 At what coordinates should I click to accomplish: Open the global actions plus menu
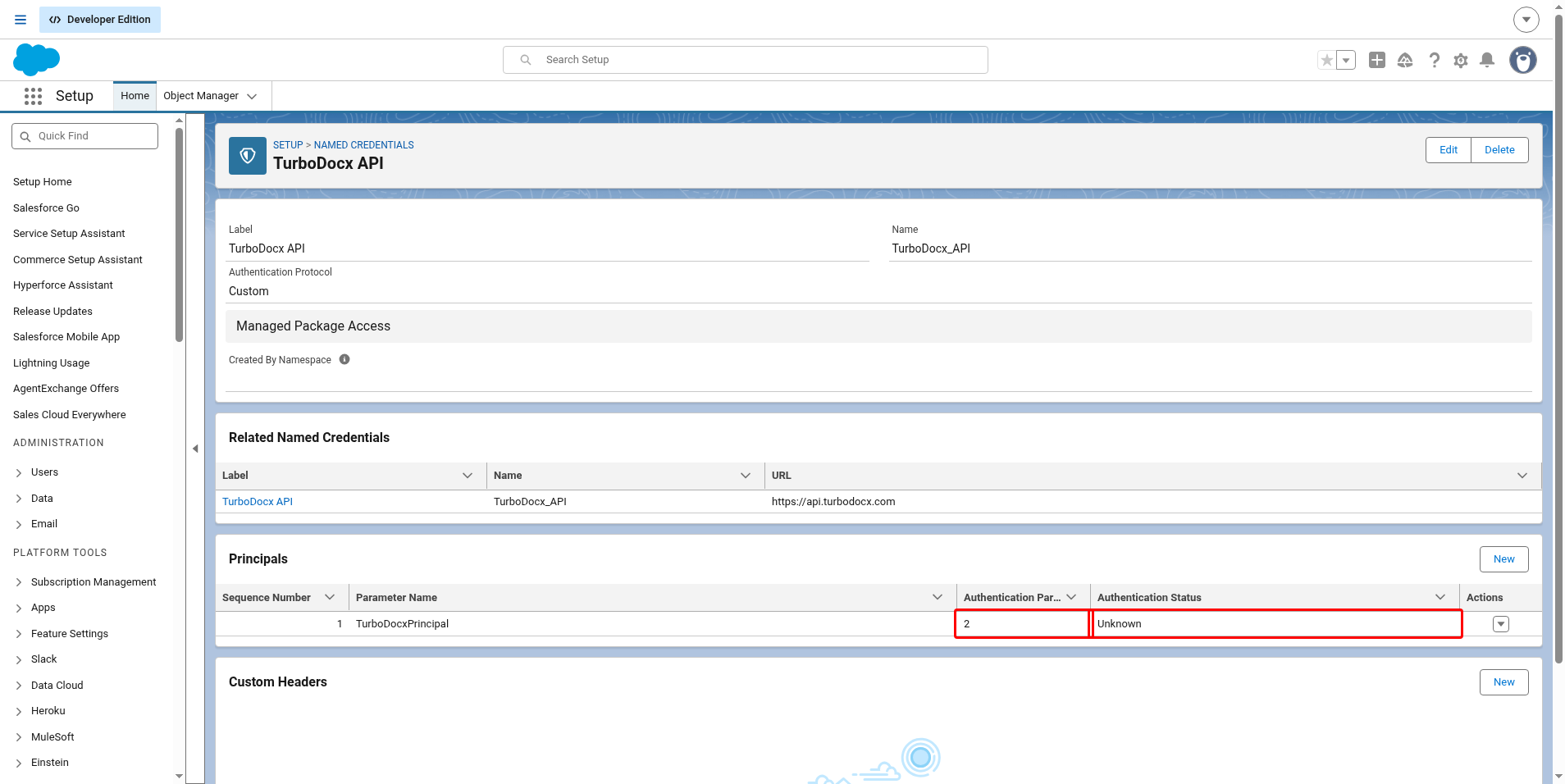pos(1377,60)
